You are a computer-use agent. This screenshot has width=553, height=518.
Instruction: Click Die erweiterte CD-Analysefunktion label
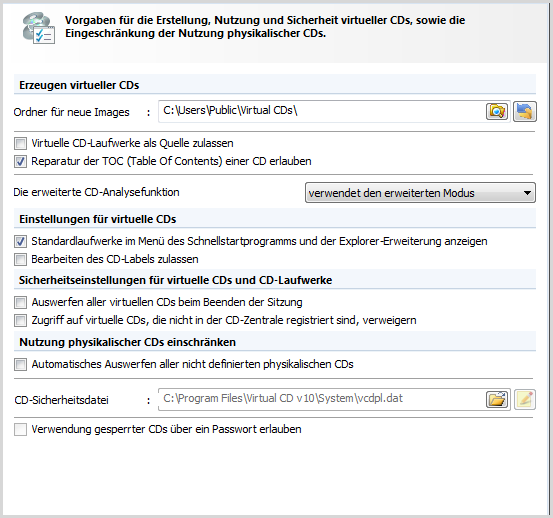97,192
